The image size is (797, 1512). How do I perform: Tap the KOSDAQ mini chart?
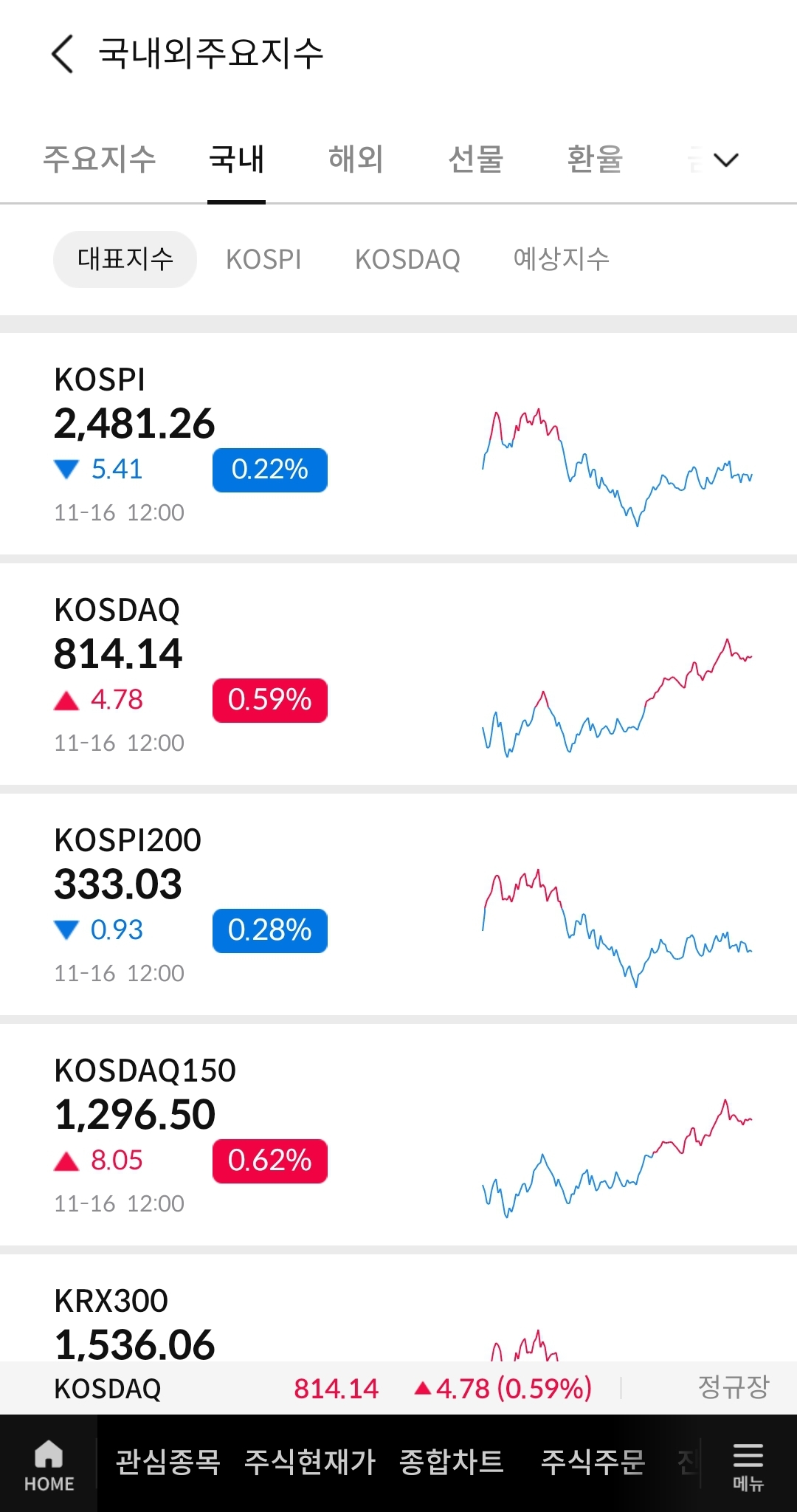click(617, 697)
